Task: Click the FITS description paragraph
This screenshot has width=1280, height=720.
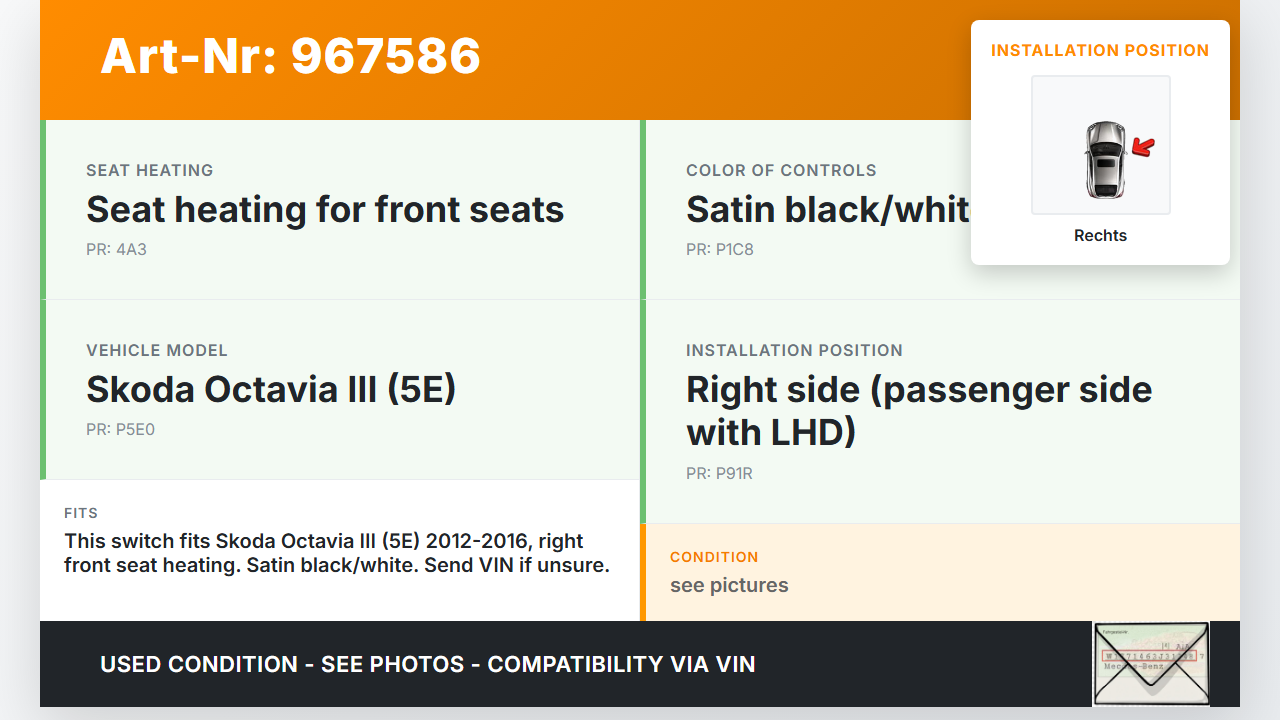Action: 337,553
